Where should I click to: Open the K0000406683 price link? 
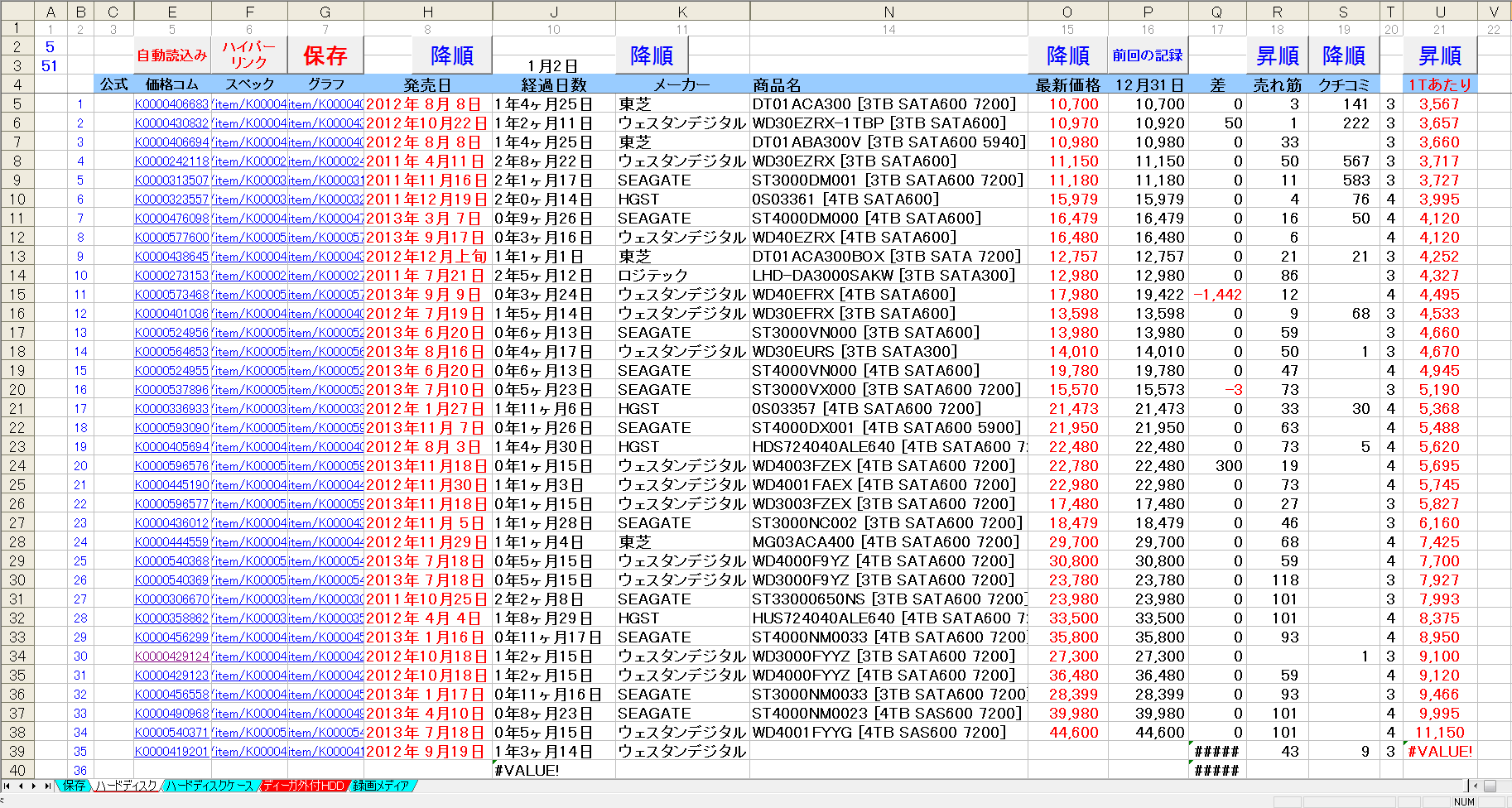click(171, 104)
